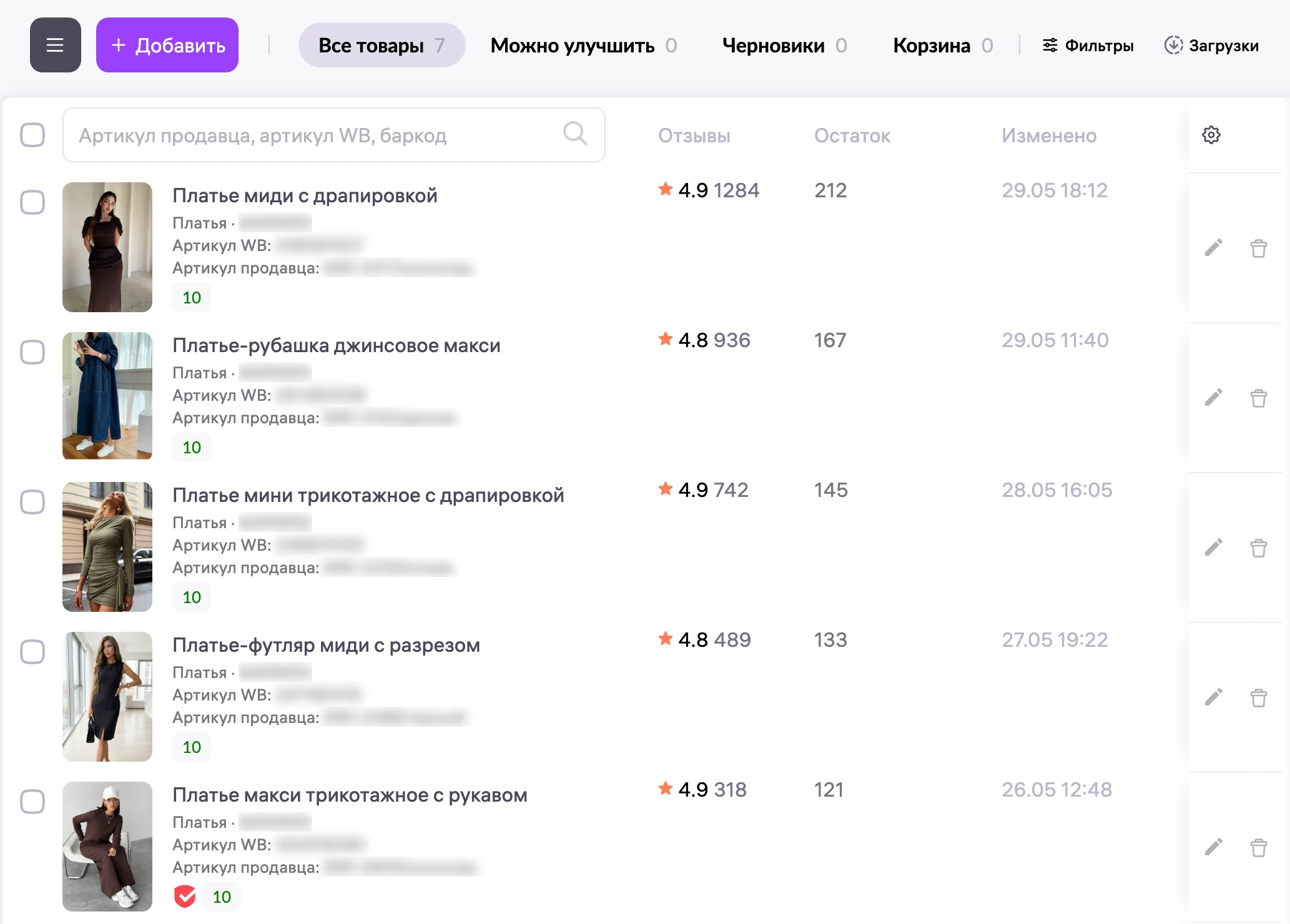Open denim shirt dress thumbnail

tap(107, 396)
